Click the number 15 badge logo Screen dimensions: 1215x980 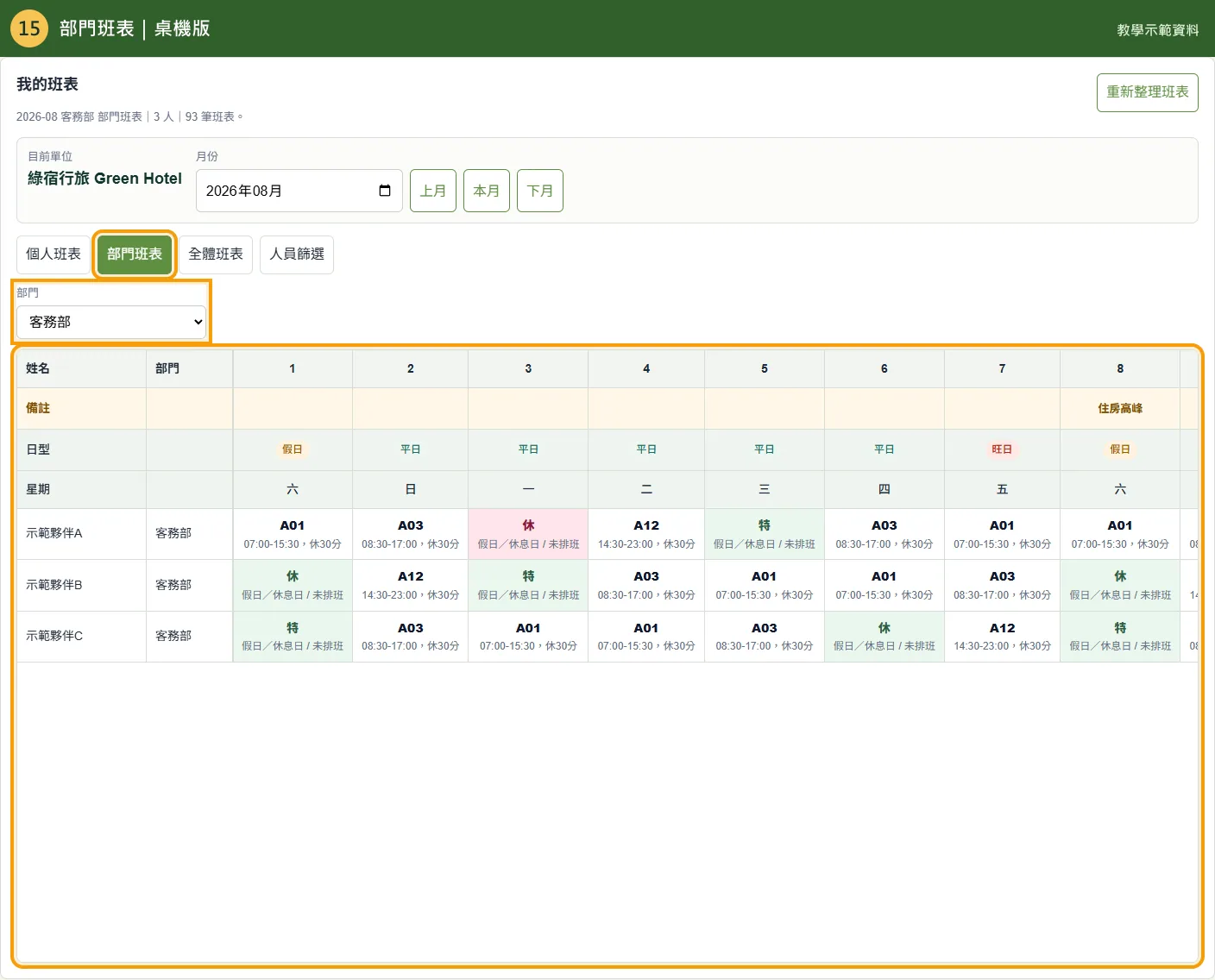pos(28,28)
